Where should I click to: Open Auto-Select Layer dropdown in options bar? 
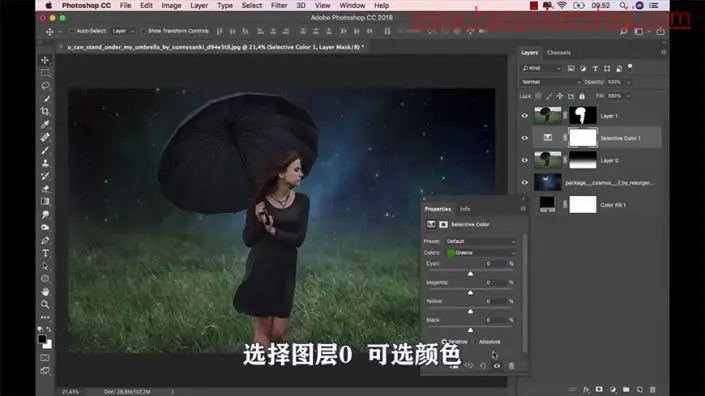(x=123, y=31)
